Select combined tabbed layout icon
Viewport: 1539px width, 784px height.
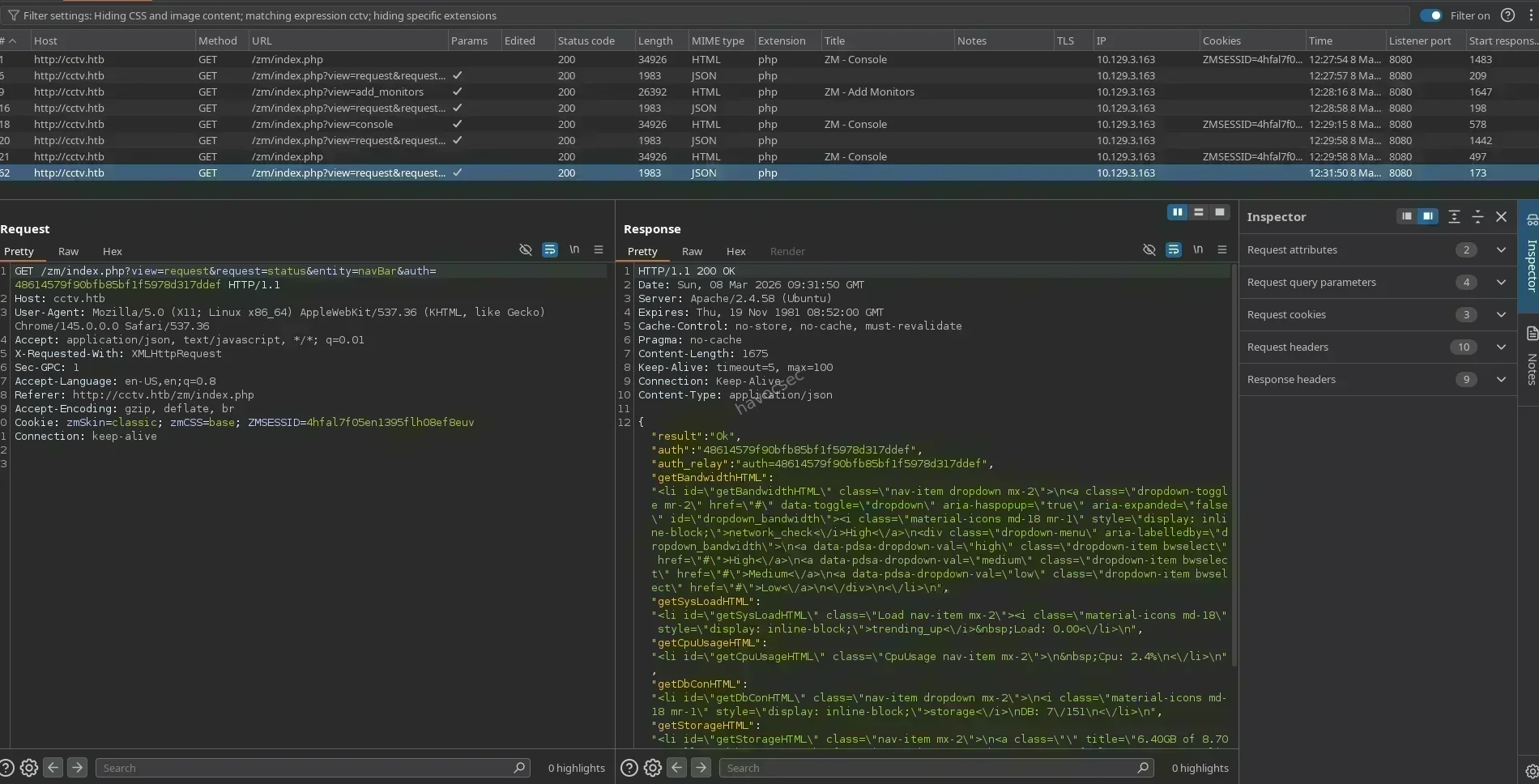(1220, 212)
